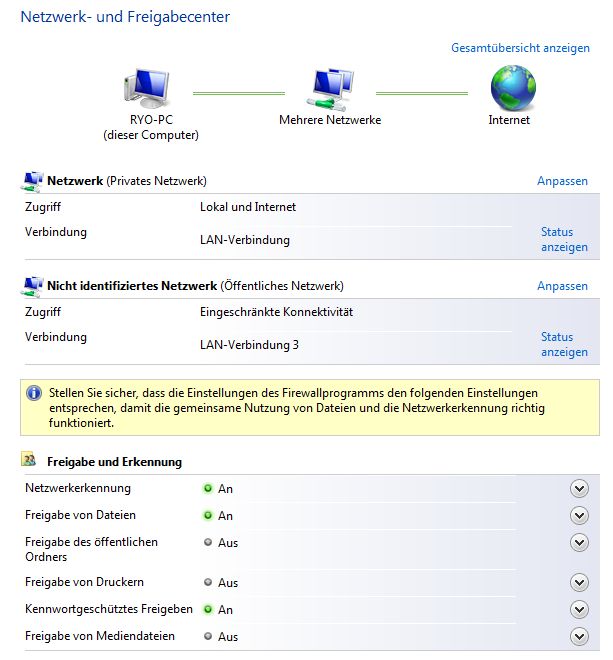
Task: Click Anpassen for the private Netzwerk
Action: tap(562, 181)
